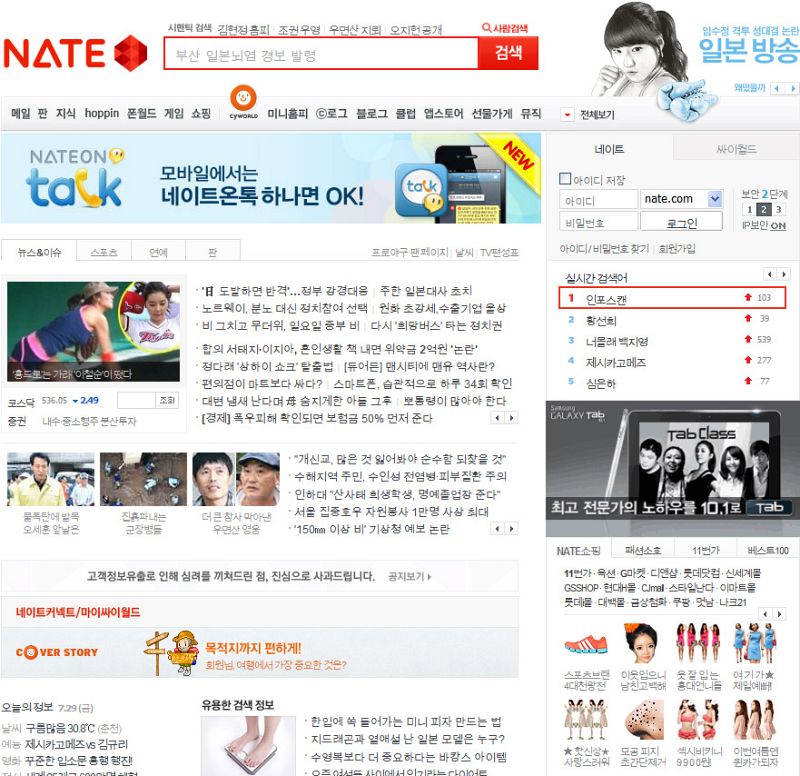800x776 pixels.
Task: Open the nate.com domain dropdown
Action: 714,199
